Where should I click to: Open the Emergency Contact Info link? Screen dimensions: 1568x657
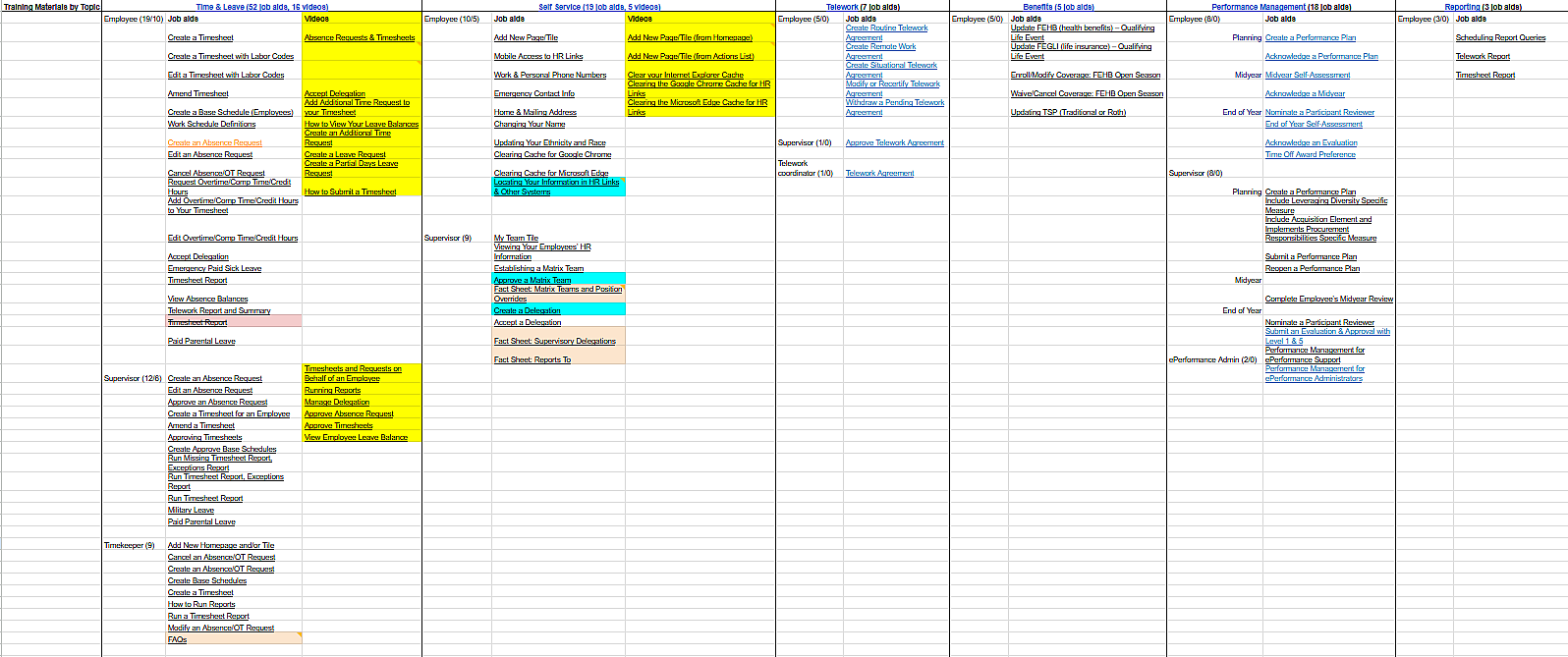click(x=534, y=94)
